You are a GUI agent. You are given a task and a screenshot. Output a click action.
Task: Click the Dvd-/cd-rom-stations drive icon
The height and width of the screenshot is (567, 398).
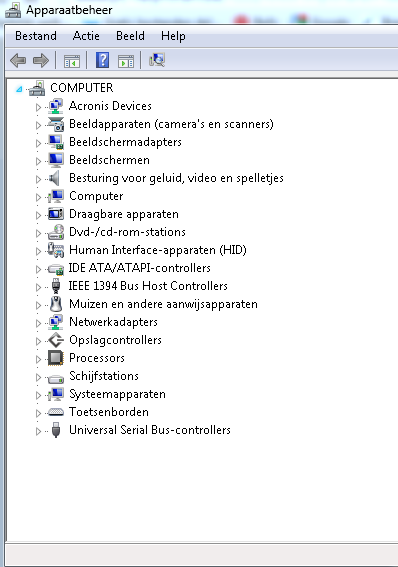click(56, 232)
